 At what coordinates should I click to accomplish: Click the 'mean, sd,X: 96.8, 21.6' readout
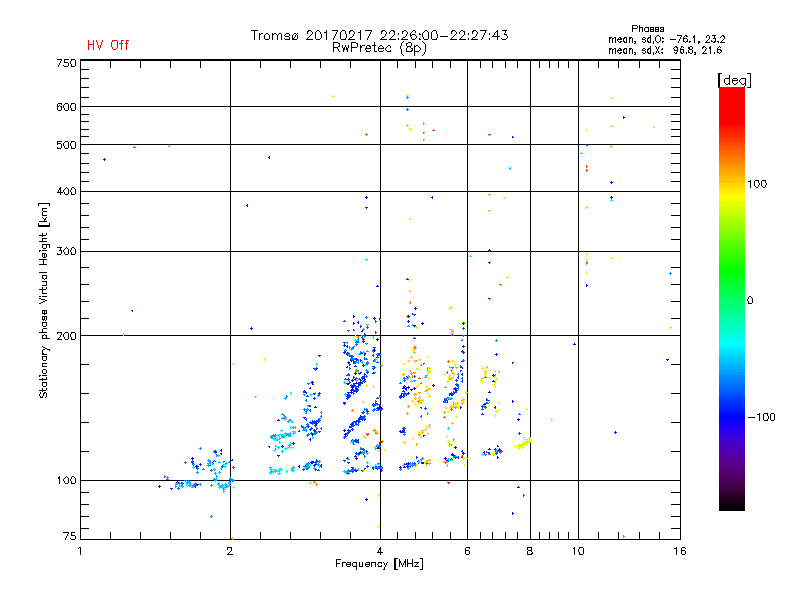tap(665, 50)
